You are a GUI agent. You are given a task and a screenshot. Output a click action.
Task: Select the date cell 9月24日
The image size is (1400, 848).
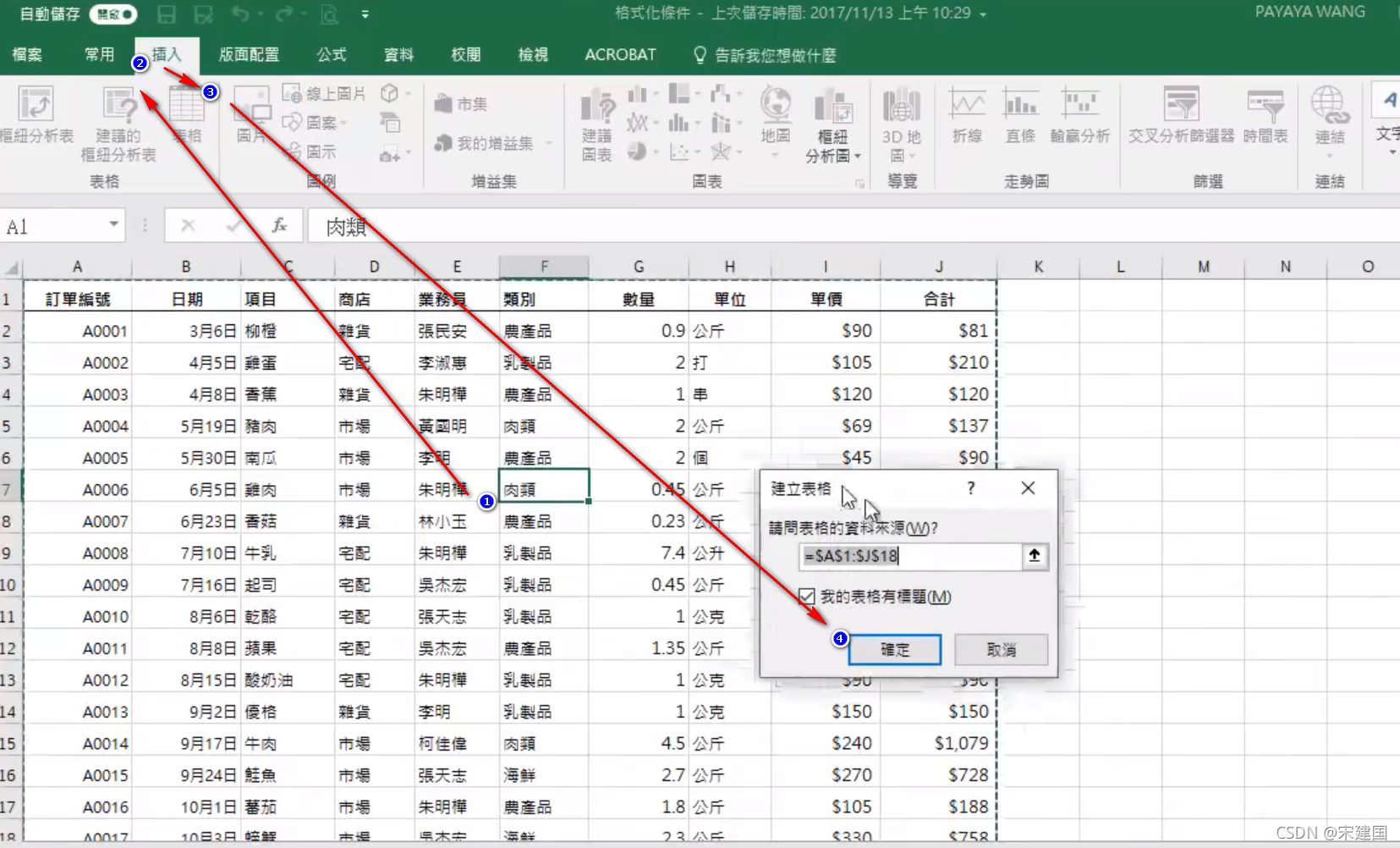pyautogui.click(x=186, y=775)
